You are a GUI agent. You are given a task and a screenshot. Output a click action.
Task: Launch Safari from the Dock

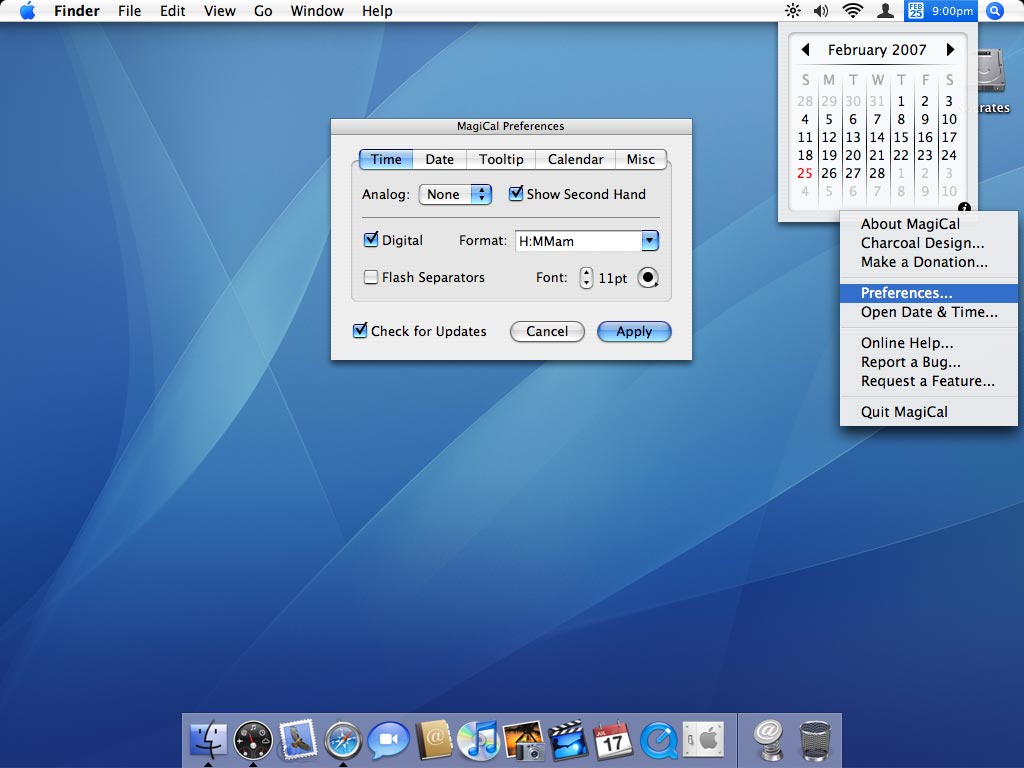(343, 741)
